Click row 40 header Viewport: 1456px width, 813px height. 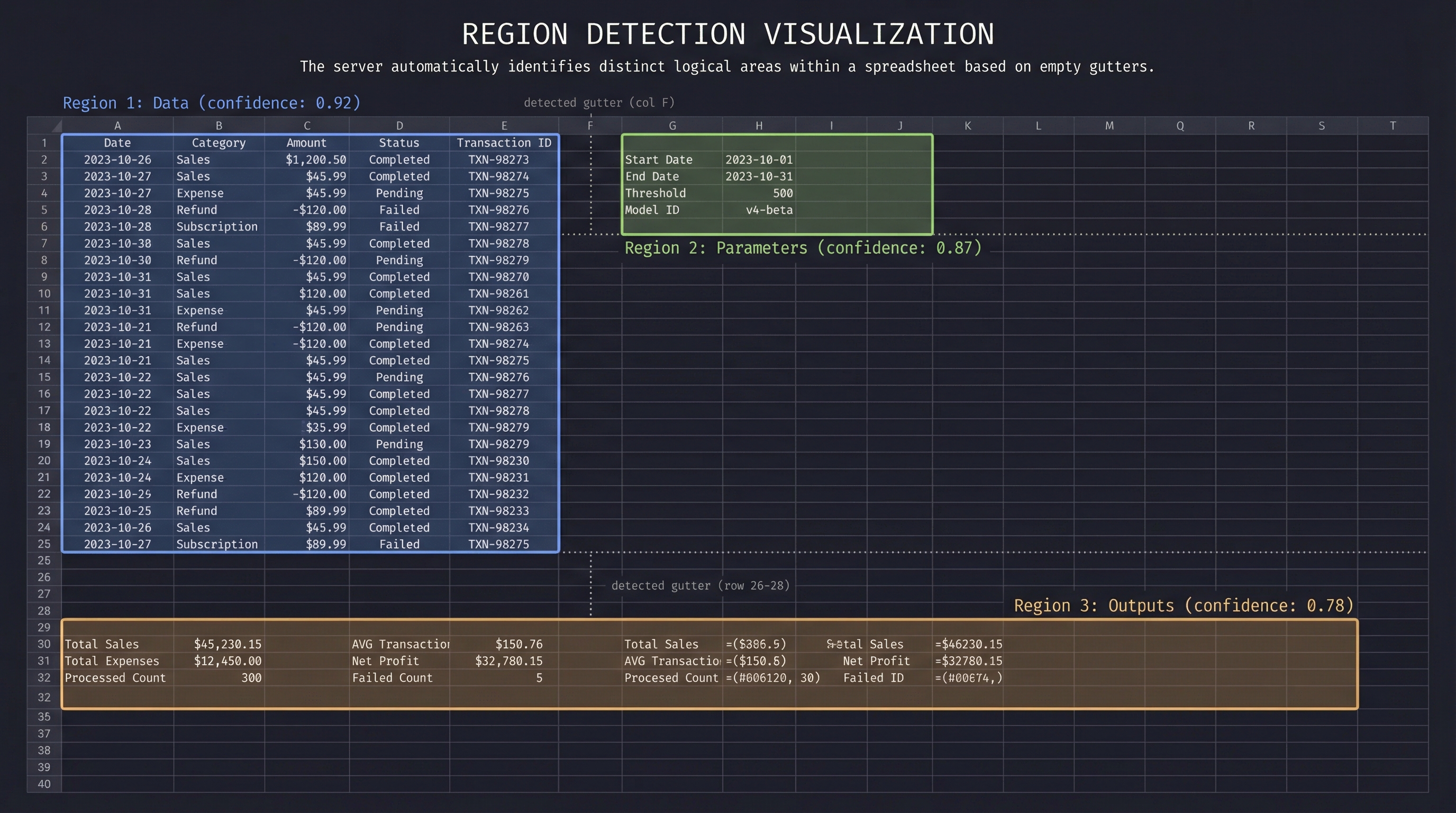coord(44,784)
